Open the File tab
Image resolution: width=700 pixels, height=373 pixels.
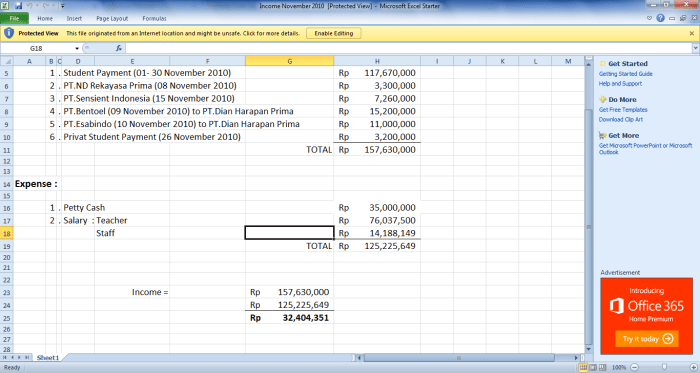(x=14, y=18)
